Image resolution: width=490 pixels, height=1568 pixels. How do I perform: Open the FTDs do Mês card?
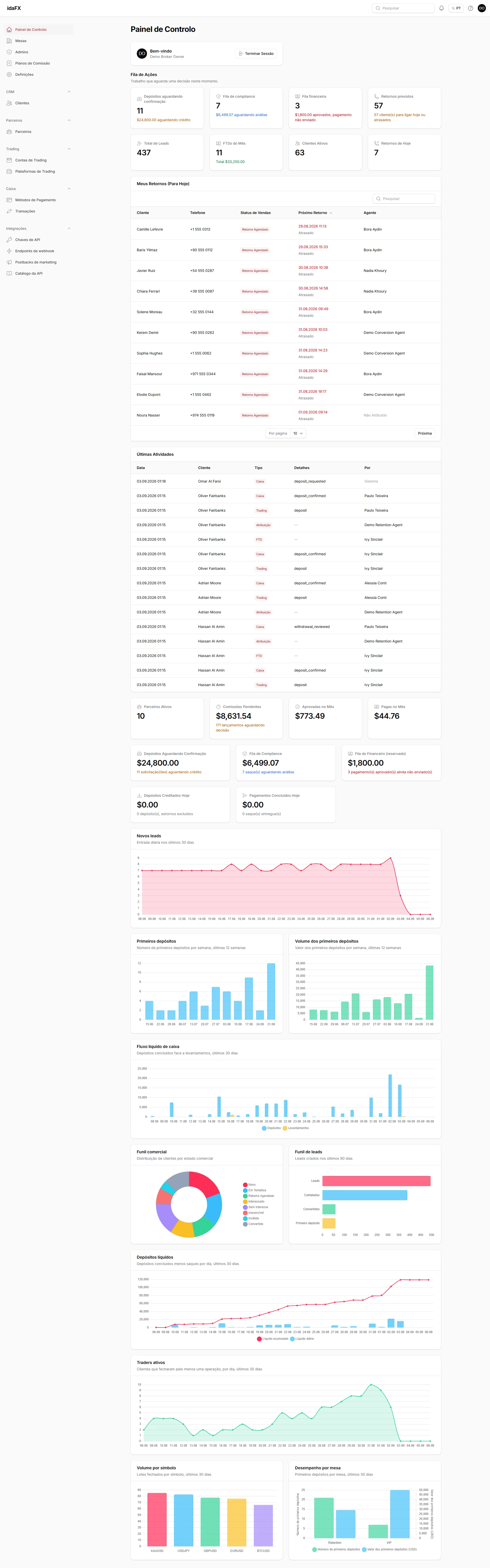tap(246, 152)
